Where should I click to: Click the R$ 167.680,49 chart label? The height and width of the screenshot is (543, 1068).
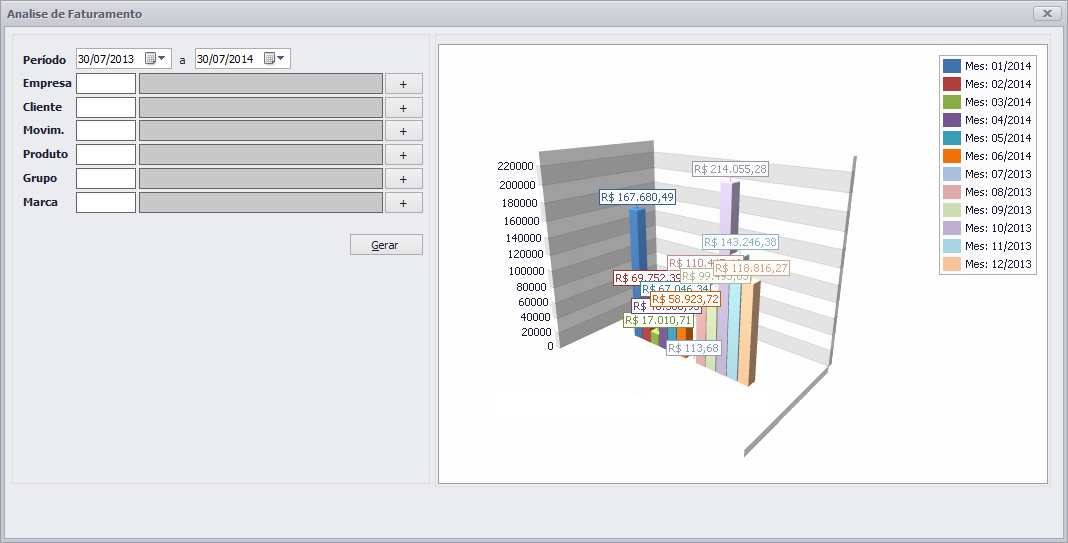[x=638, y=198]
